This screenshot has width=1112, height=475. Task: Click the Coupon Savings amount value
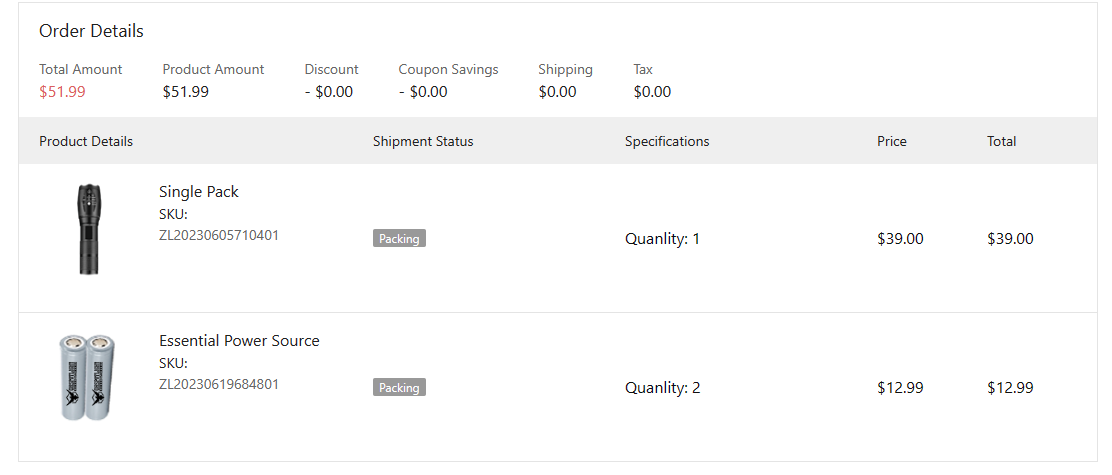coord(423,92)
